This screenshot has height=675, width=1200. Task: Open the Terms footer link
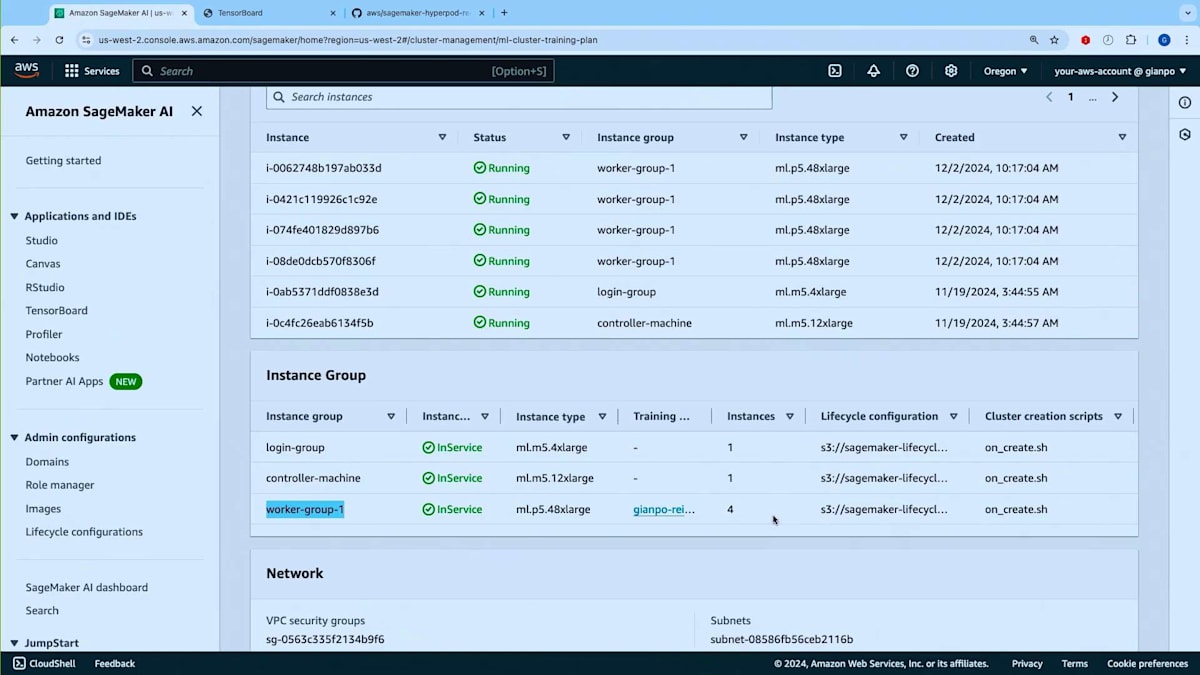pos(1074,663)
